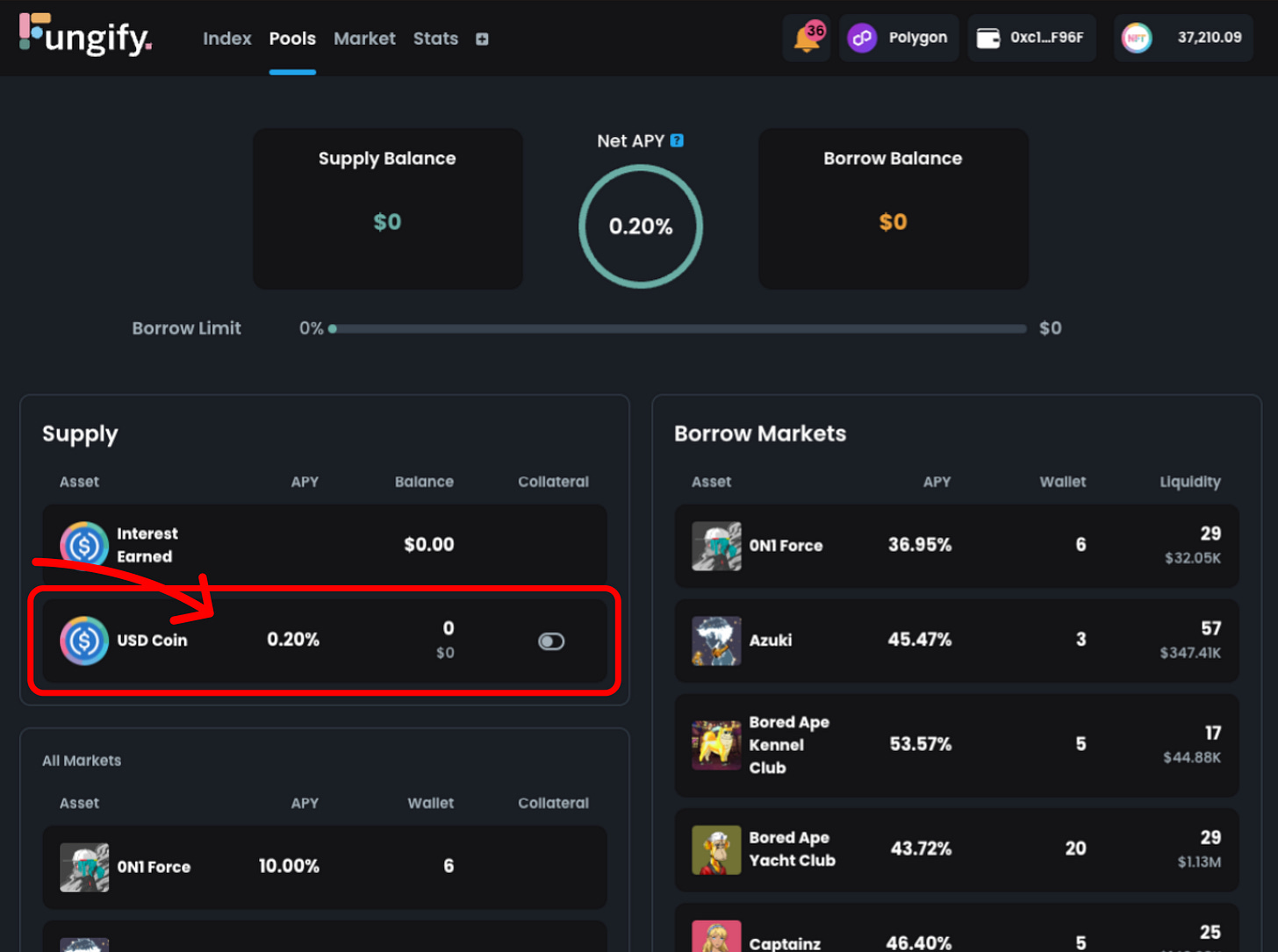Open Bored Ape Yacht Club borrow row
Screen dimensions: 1278x952
tap(957, 849)
